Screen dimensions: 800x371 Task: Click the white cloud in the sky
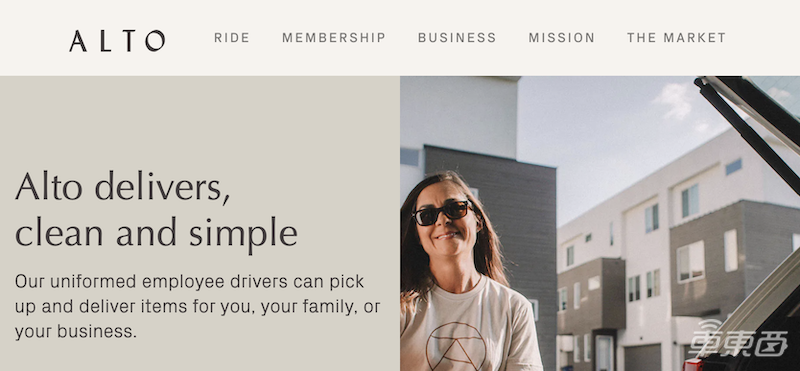[x=674, y=100]
